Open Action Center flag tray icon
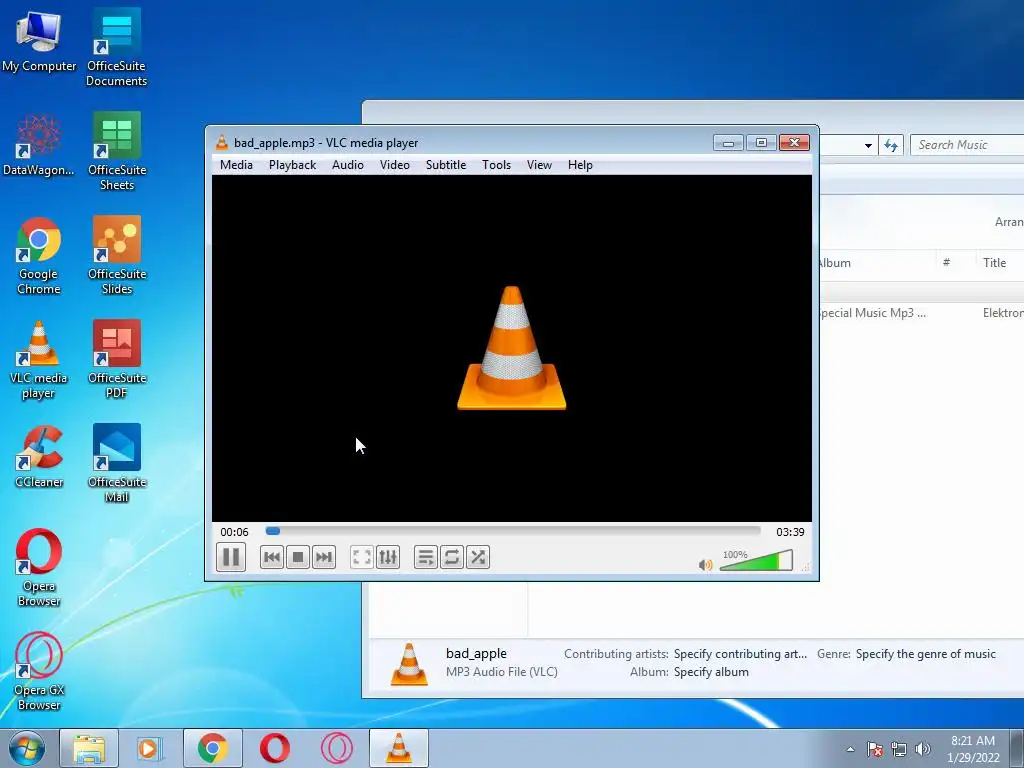1024x768 pixels. pos(875,749)
